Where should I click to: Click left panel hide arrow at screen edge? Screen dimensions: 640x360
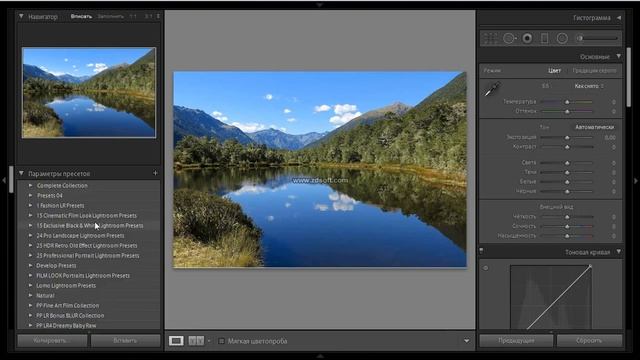pos(4,180)
